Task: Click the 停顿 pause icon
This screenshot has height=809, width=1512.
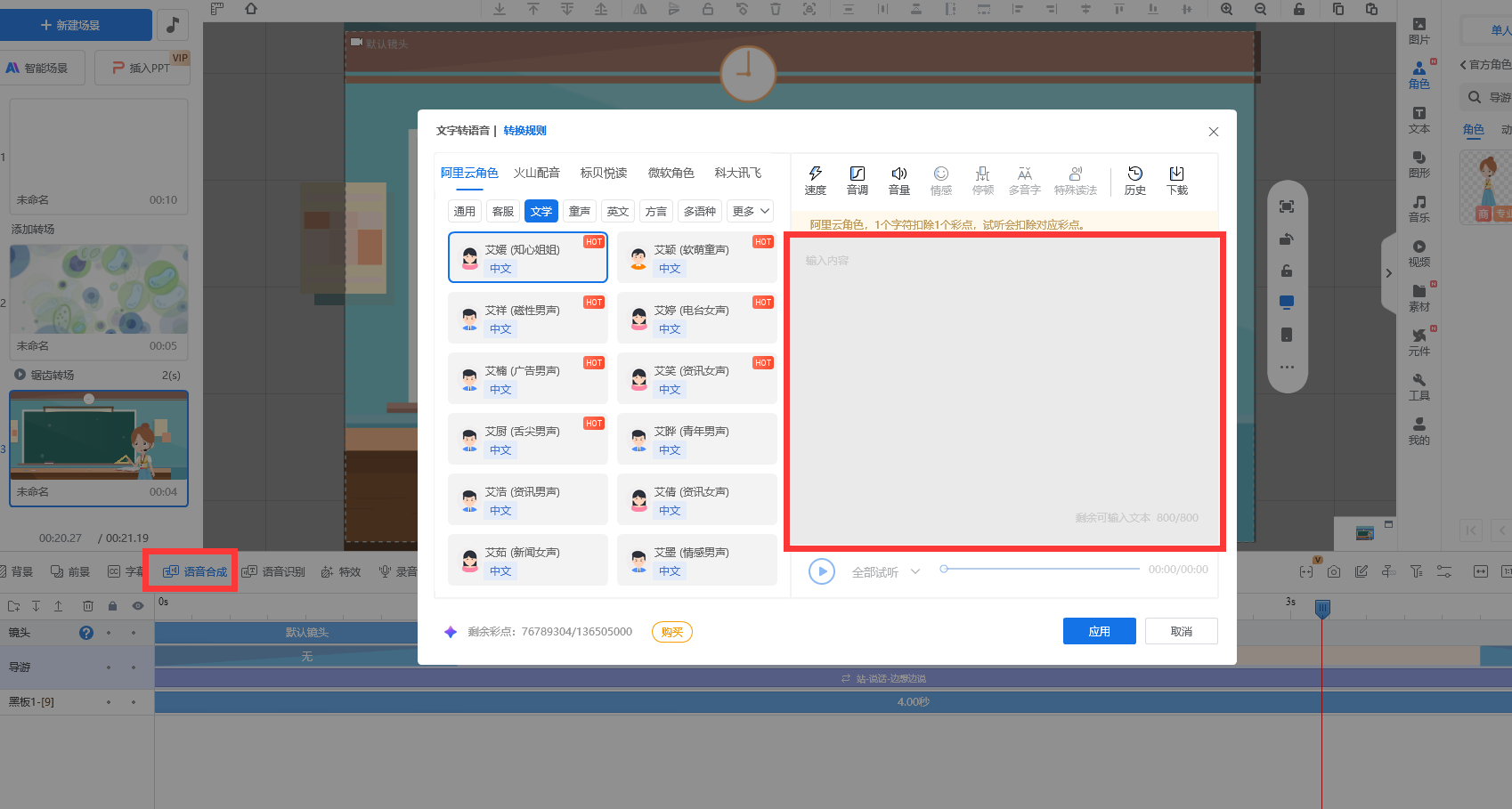Action: 982,181
